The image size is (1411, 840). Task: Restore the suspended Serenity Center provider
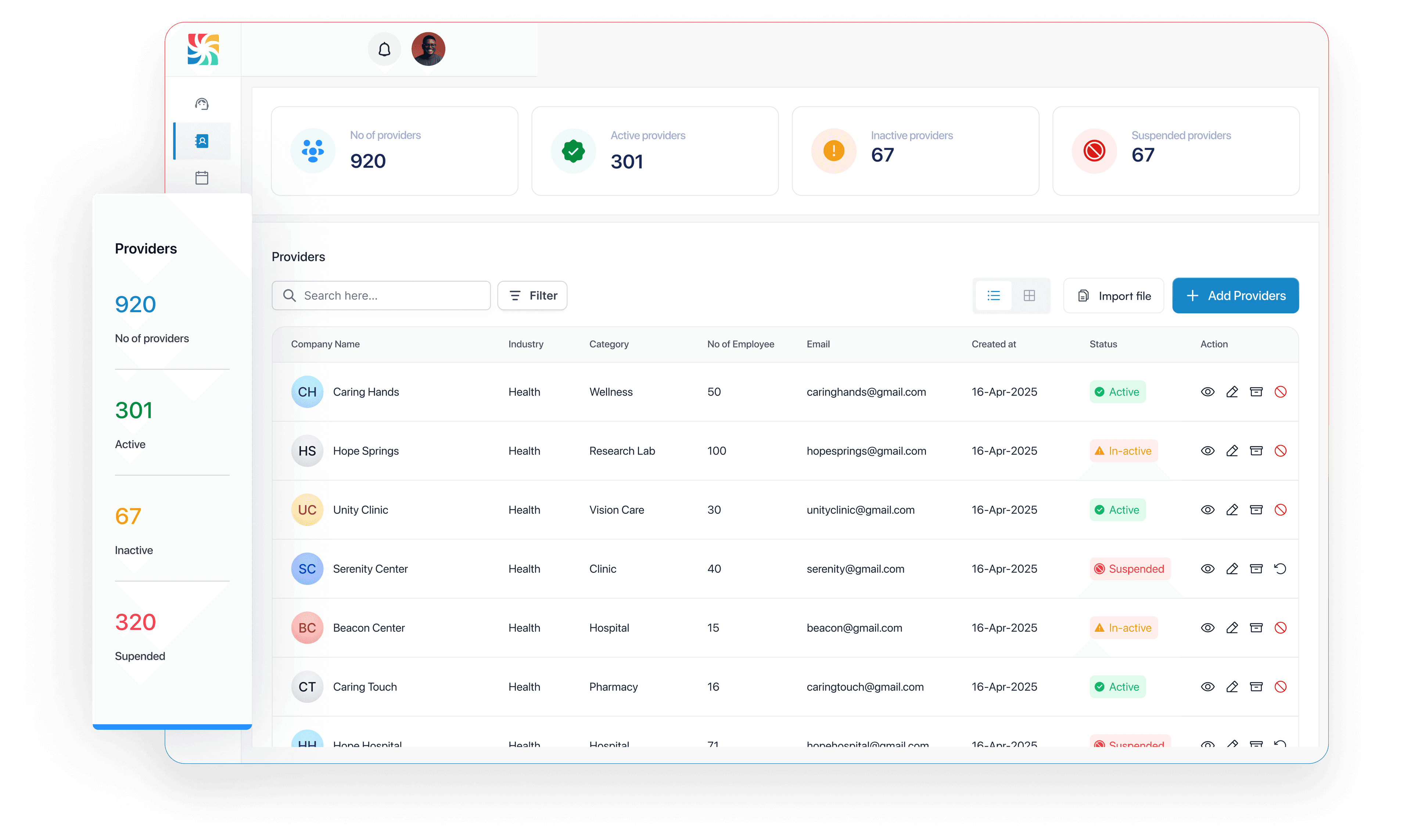point(1280,568)
